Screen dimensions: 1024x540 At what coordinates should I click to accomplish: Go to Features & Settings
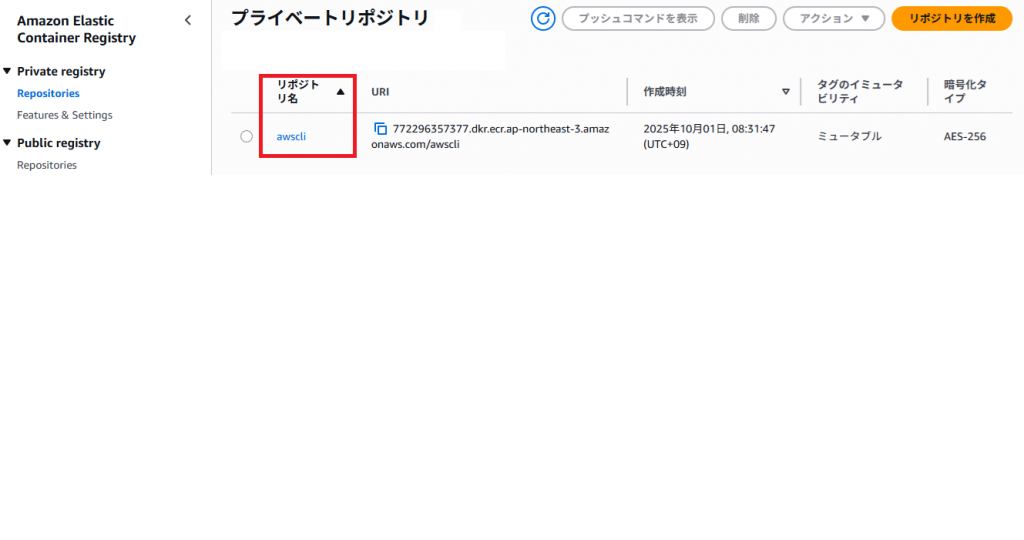(x=65, y=115)
